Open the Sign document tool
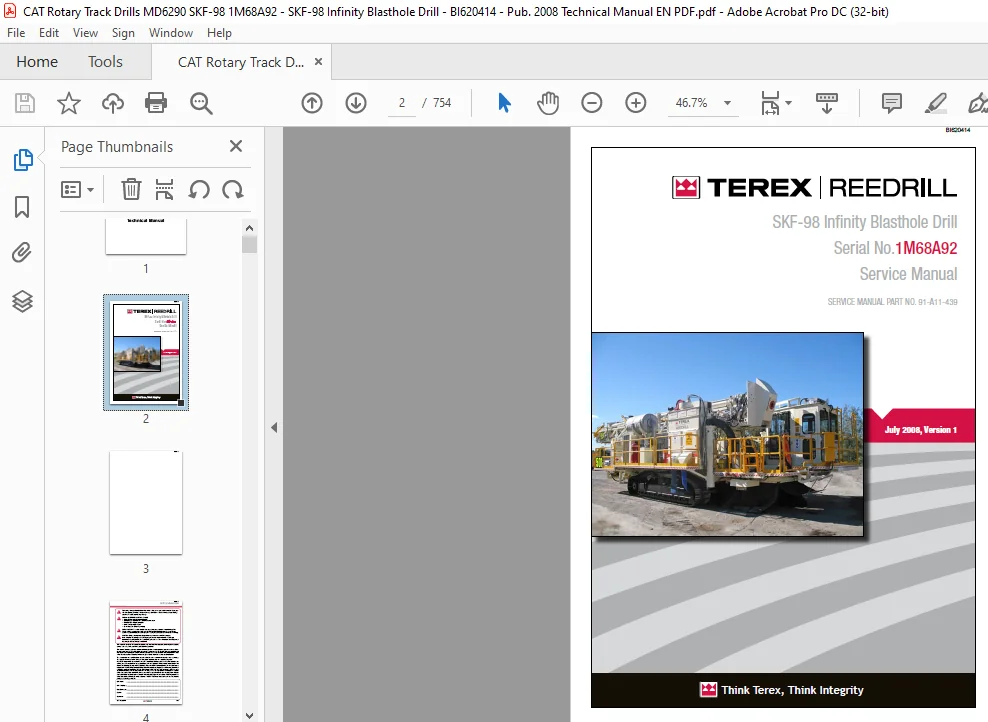This screenshot has height=722, width=988. click(977, 103)
